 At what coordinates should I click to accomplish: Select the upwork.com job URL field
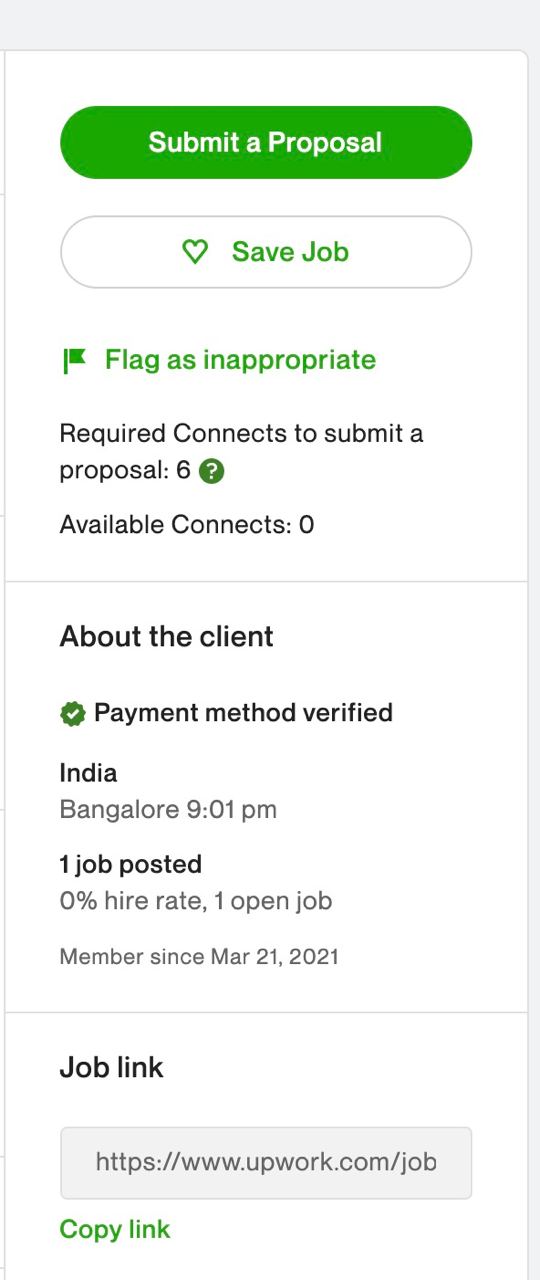(x=266, y=1163)
